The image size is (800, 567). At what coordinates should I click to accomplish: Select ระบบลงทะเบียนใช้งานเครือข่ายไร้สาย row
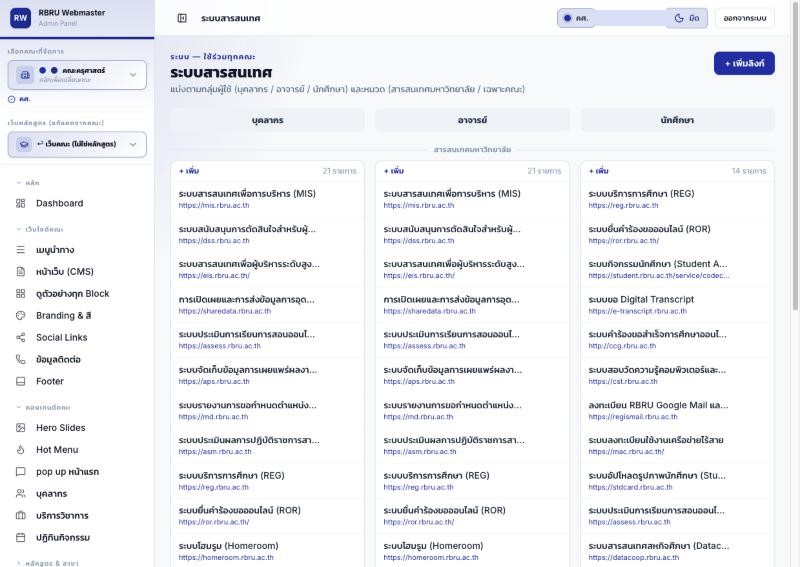point(677,446)
